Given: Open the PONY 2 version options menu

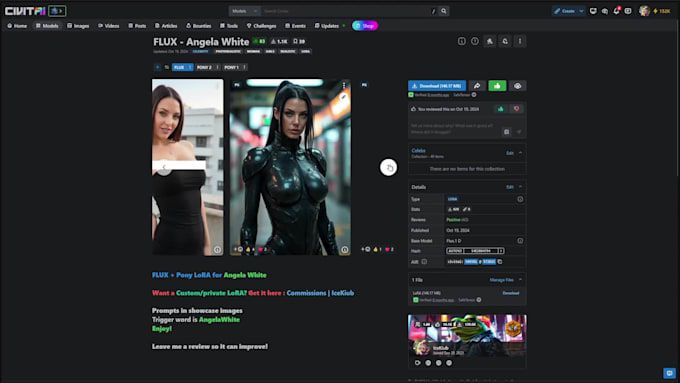Looking at the screenshot, I should coord(217,67).
